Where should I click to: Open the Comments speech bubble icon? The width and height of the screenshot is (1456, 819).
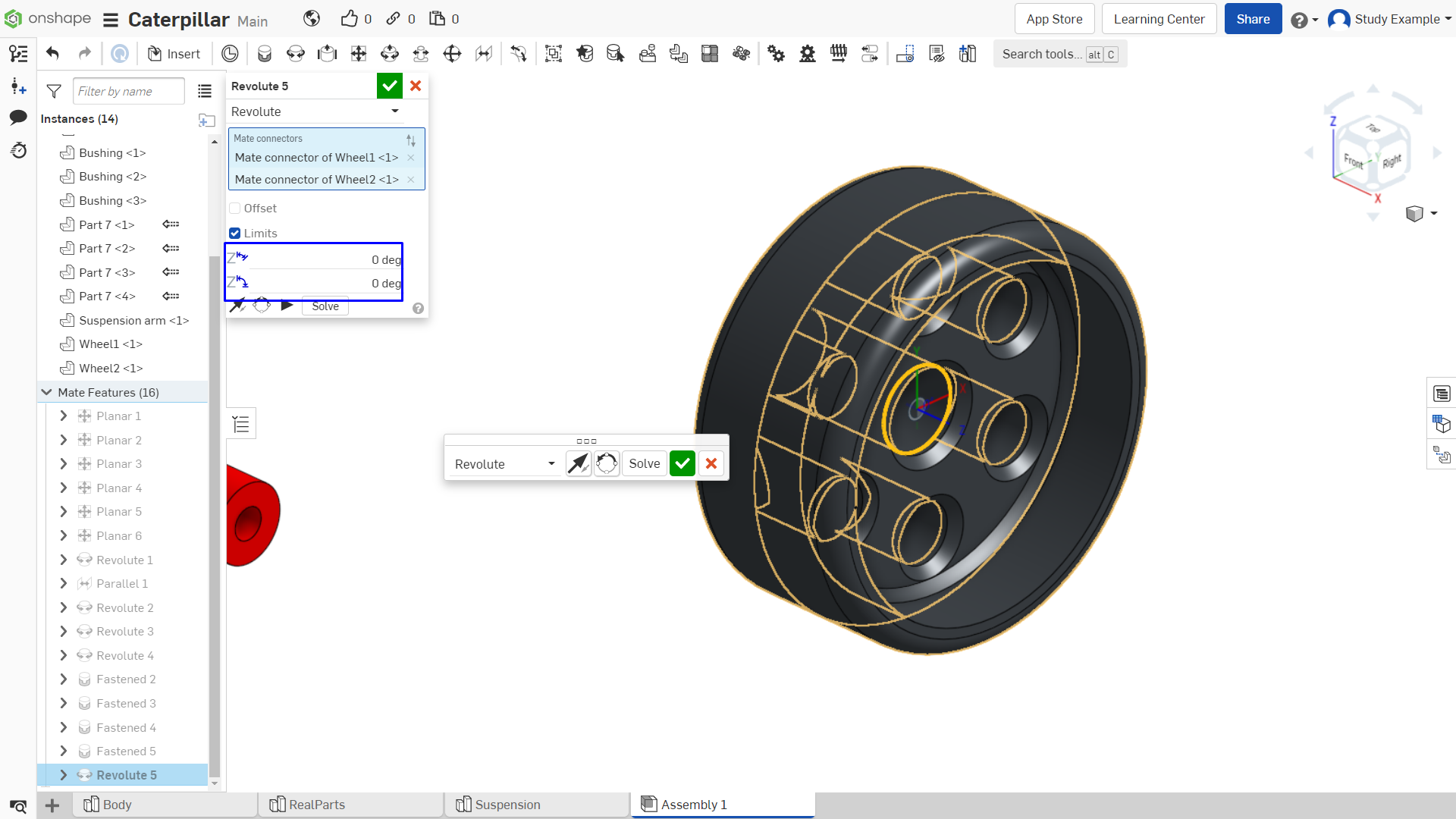pos(18,117)
